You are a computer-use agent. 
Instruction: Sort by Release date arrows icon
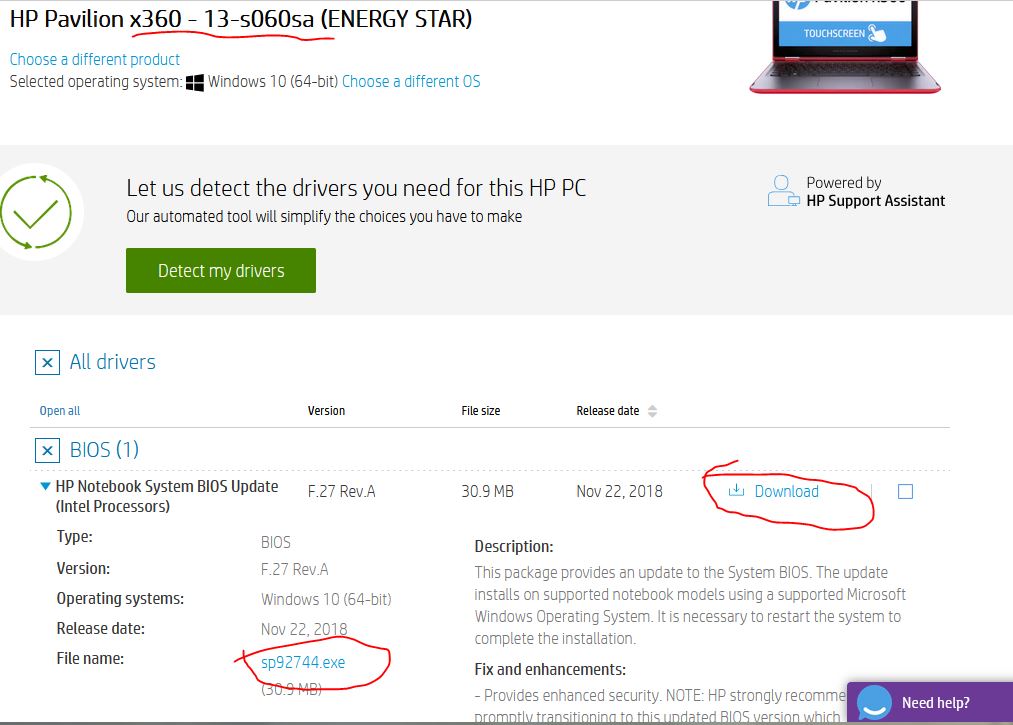click(x=653, y=411)
